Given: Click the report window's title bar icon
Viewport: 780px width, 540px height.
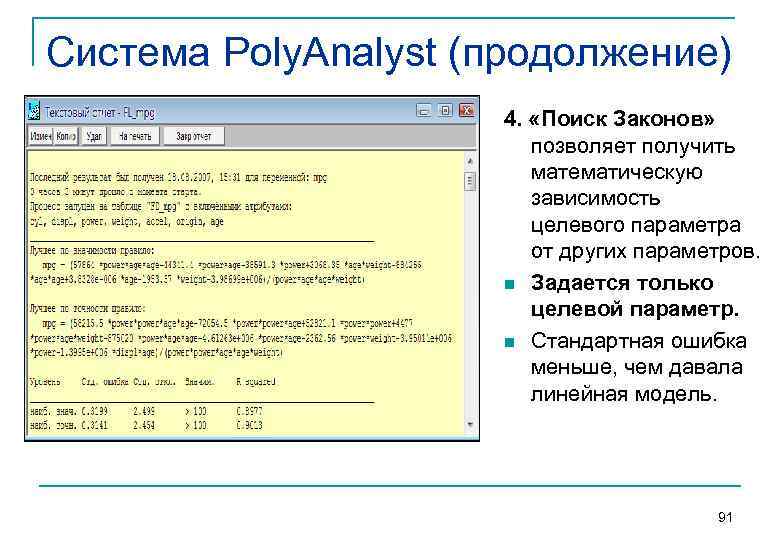Looking at the screenshot, I should pos(34,111).
